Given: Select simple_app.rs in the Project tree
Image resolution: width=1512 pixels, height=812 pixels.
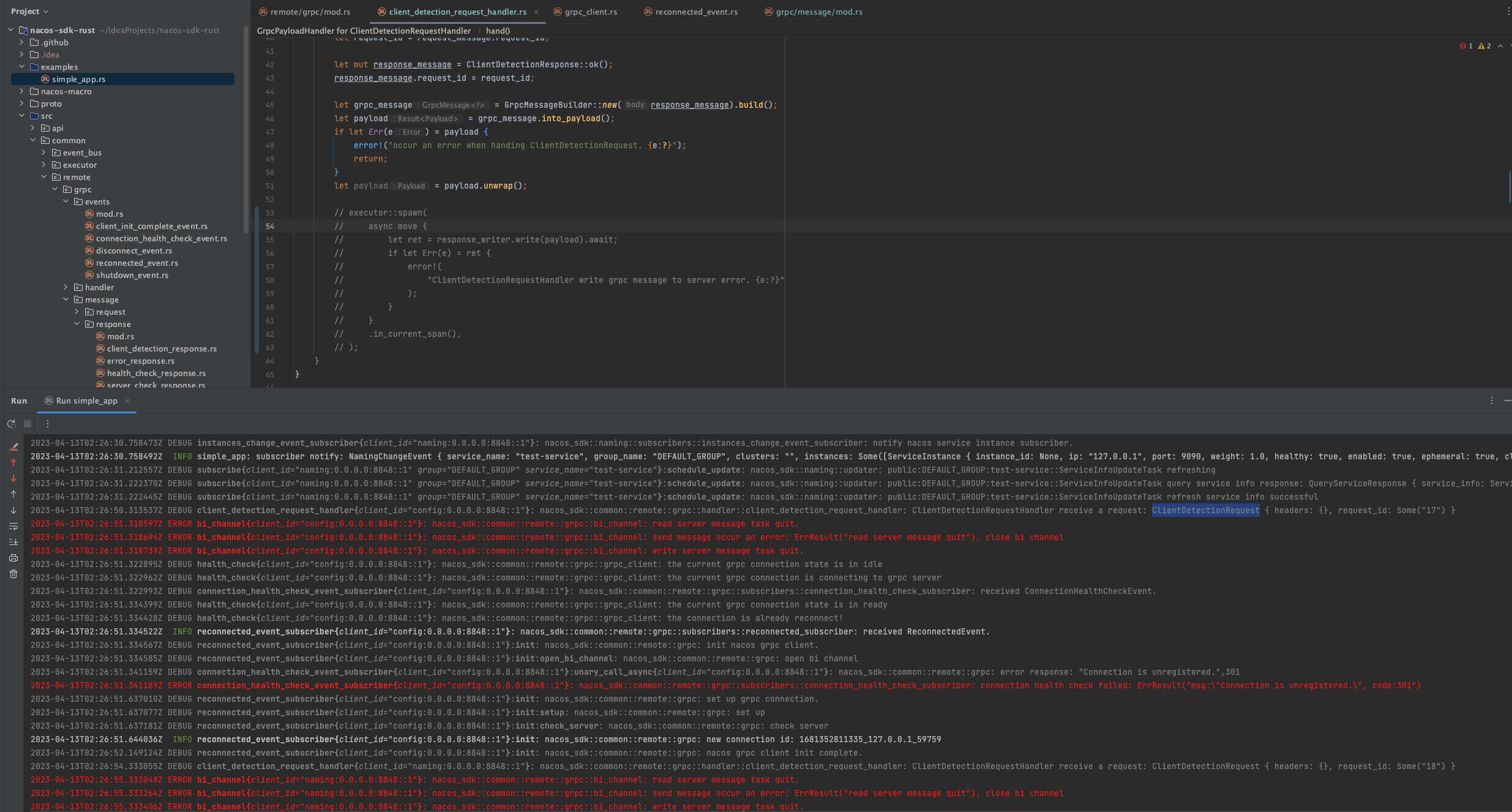Looking at the screenshot, I should tap(80, 78).
